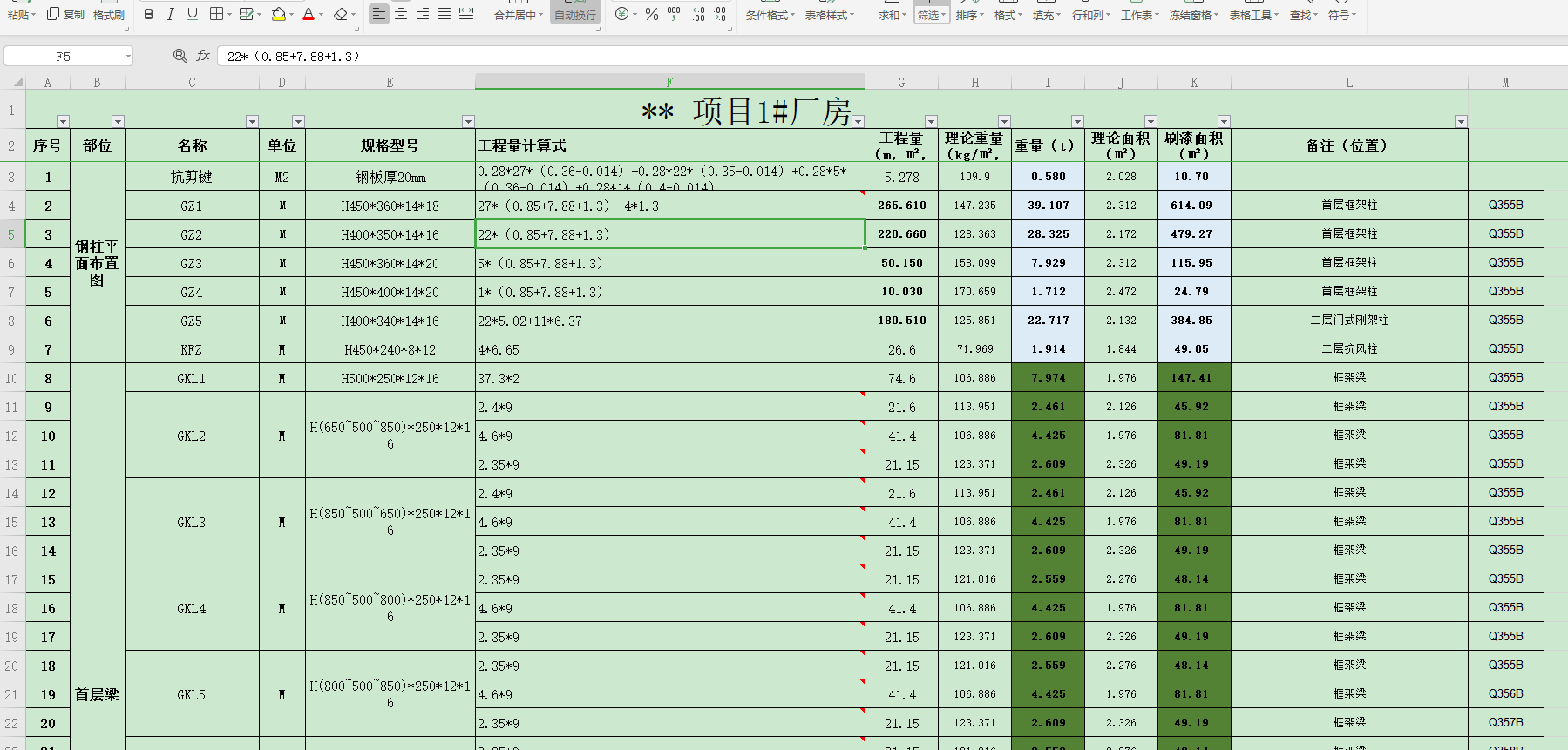Select the Q356B cell

tap(1505, 694)
